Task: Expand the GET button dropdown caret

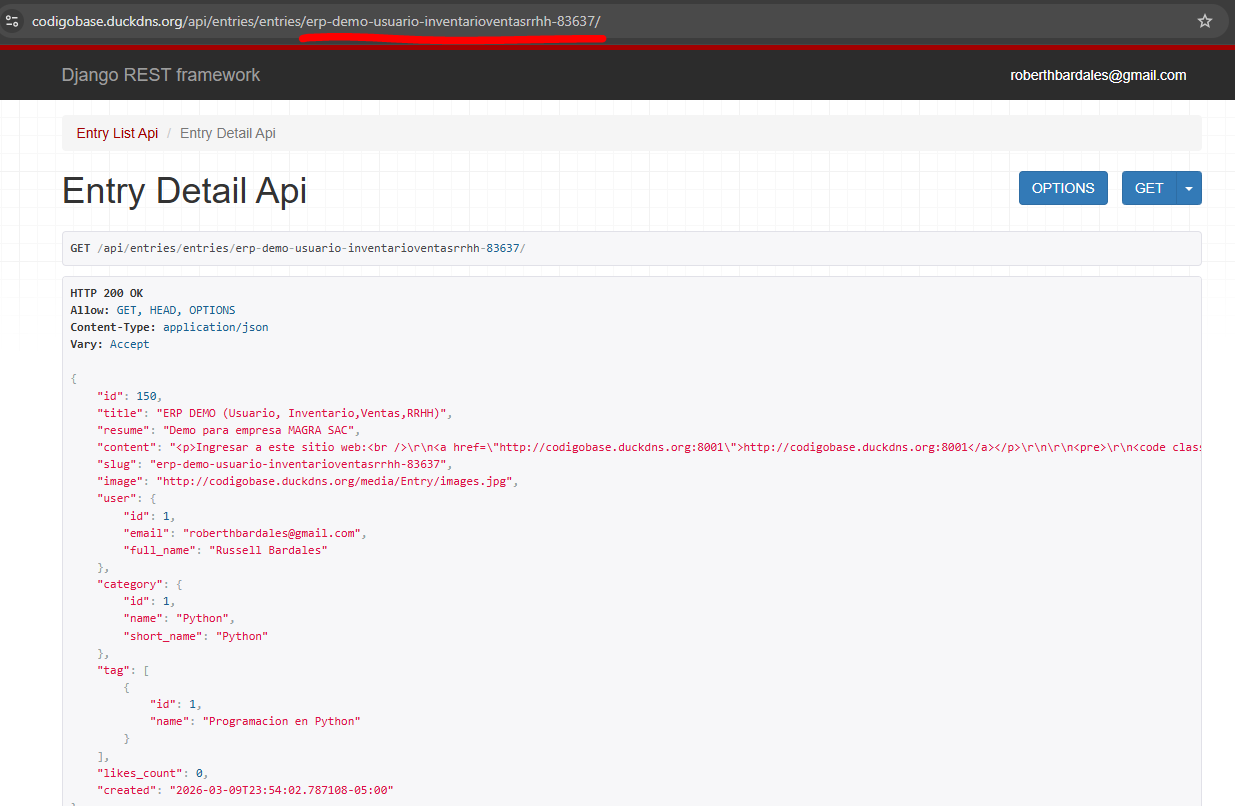Action: tap(1189, 188)
